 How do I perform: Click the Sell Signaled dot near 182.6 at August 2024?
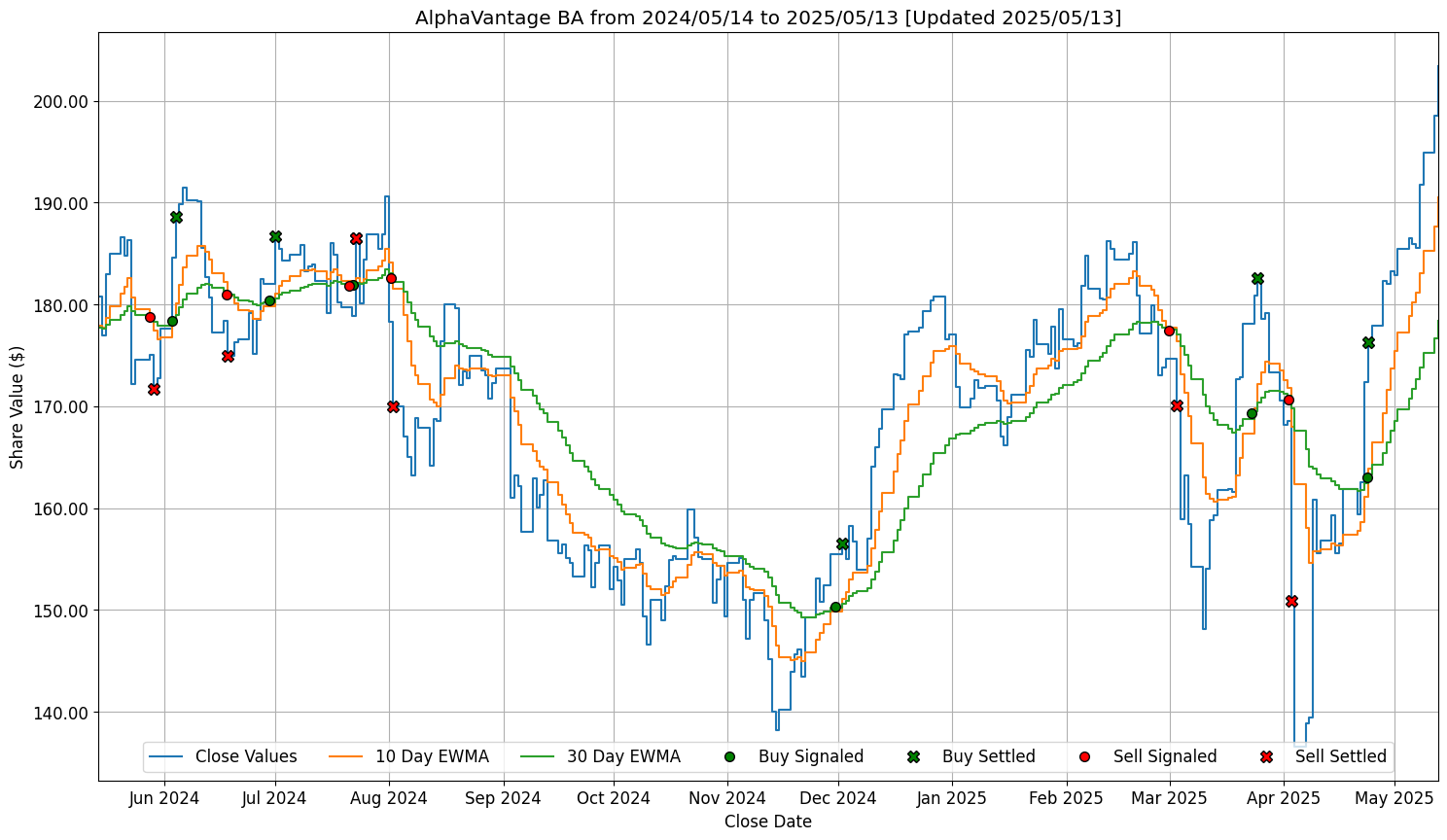click(391, 278)
